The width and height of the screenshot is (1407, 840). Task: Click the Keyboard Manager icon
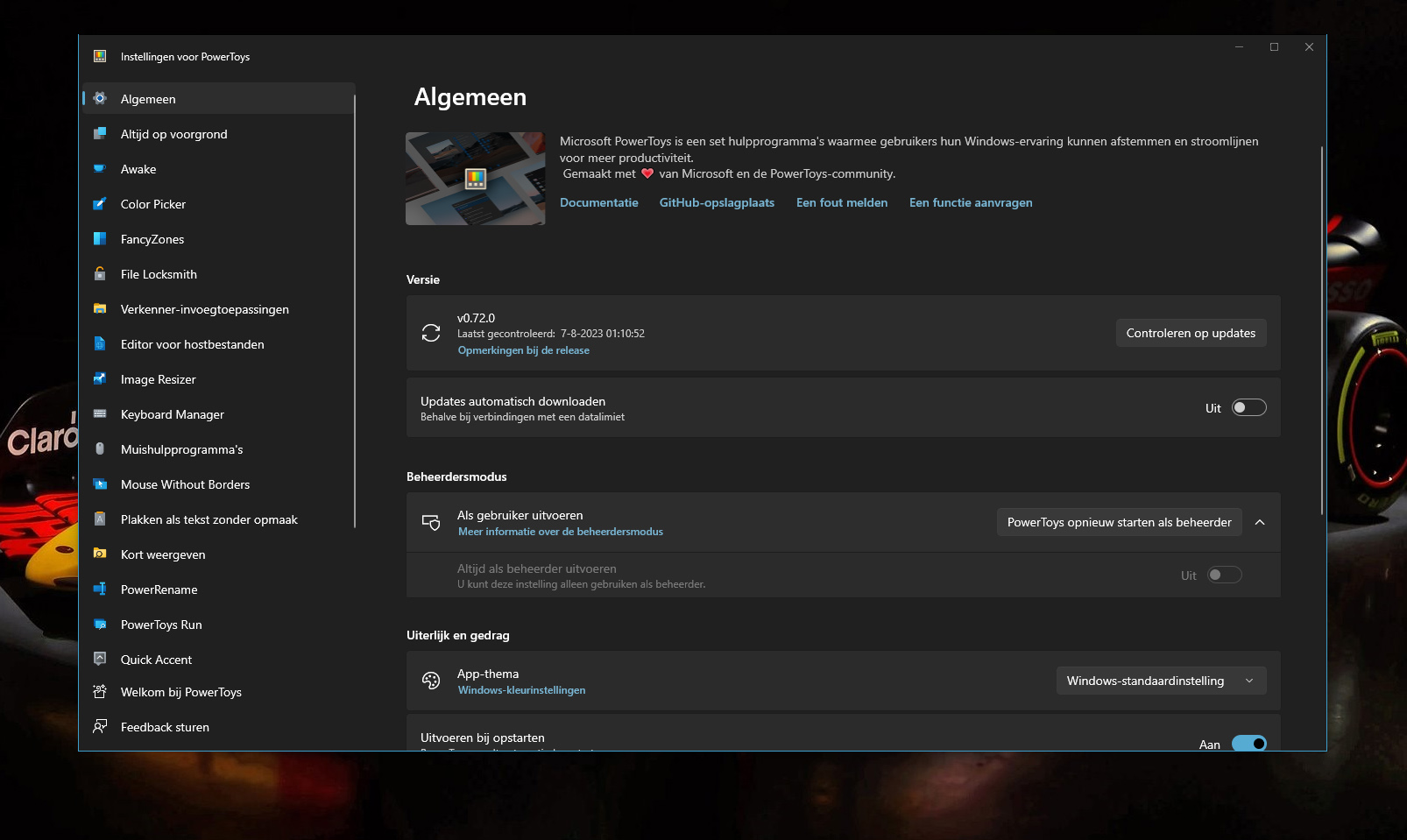[101, 414]
